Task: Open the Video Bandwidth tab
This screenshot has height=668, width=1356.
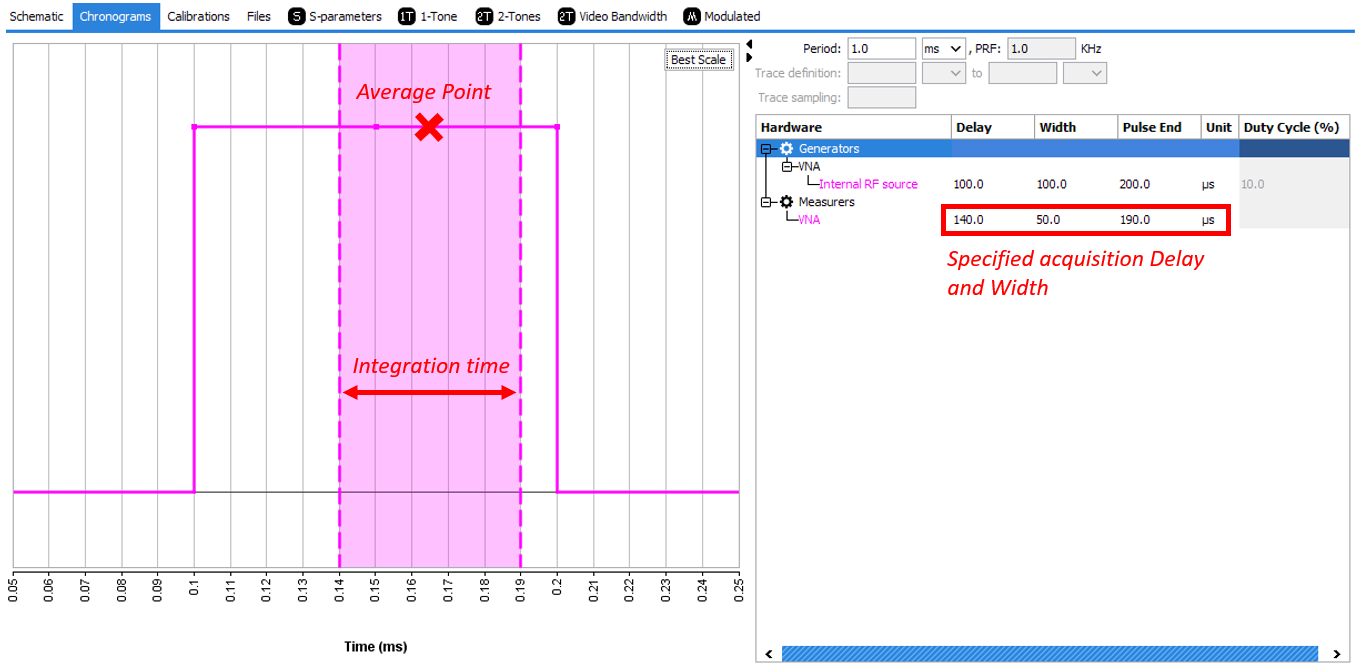Action: [x=612, y=16]
